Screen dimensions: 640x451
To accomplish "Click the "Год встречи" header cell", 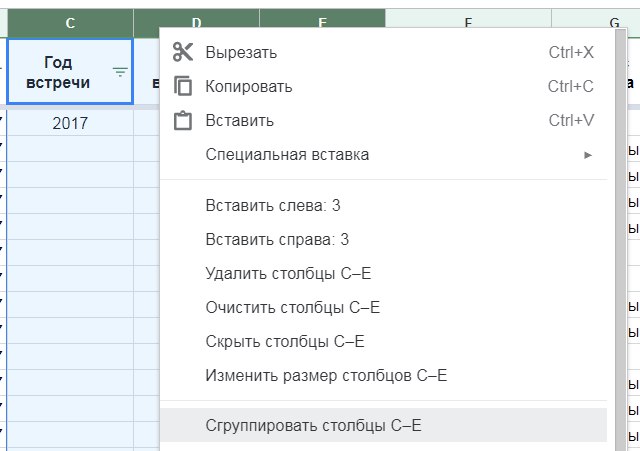I will tap(60, 72).
